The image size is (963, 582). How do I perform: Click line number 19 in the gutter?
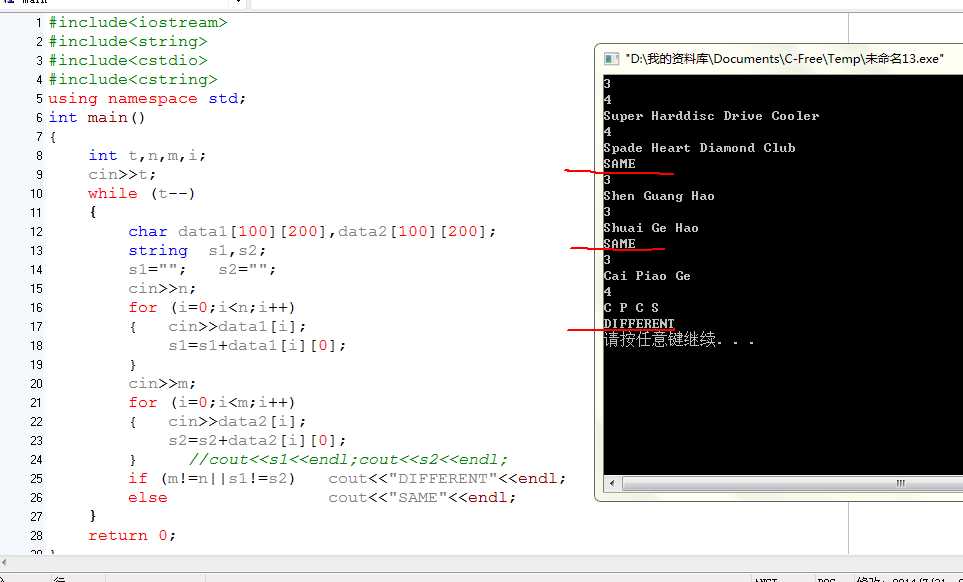point(36,365)
